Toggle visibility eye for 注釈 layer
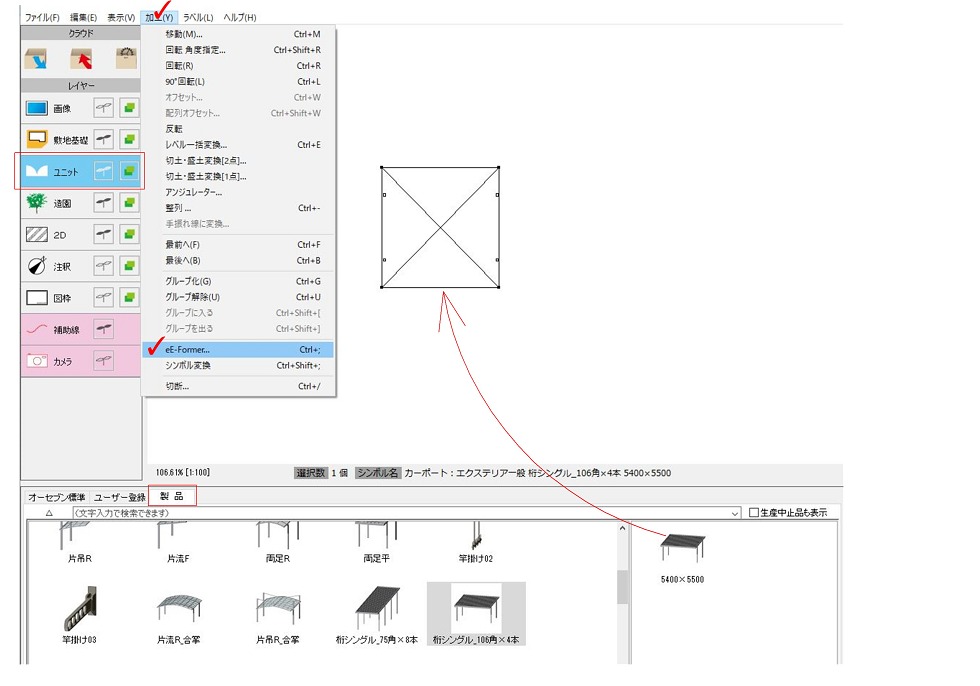Image resolution: width=980 pixels, height=686 pixels. (104, 266)
